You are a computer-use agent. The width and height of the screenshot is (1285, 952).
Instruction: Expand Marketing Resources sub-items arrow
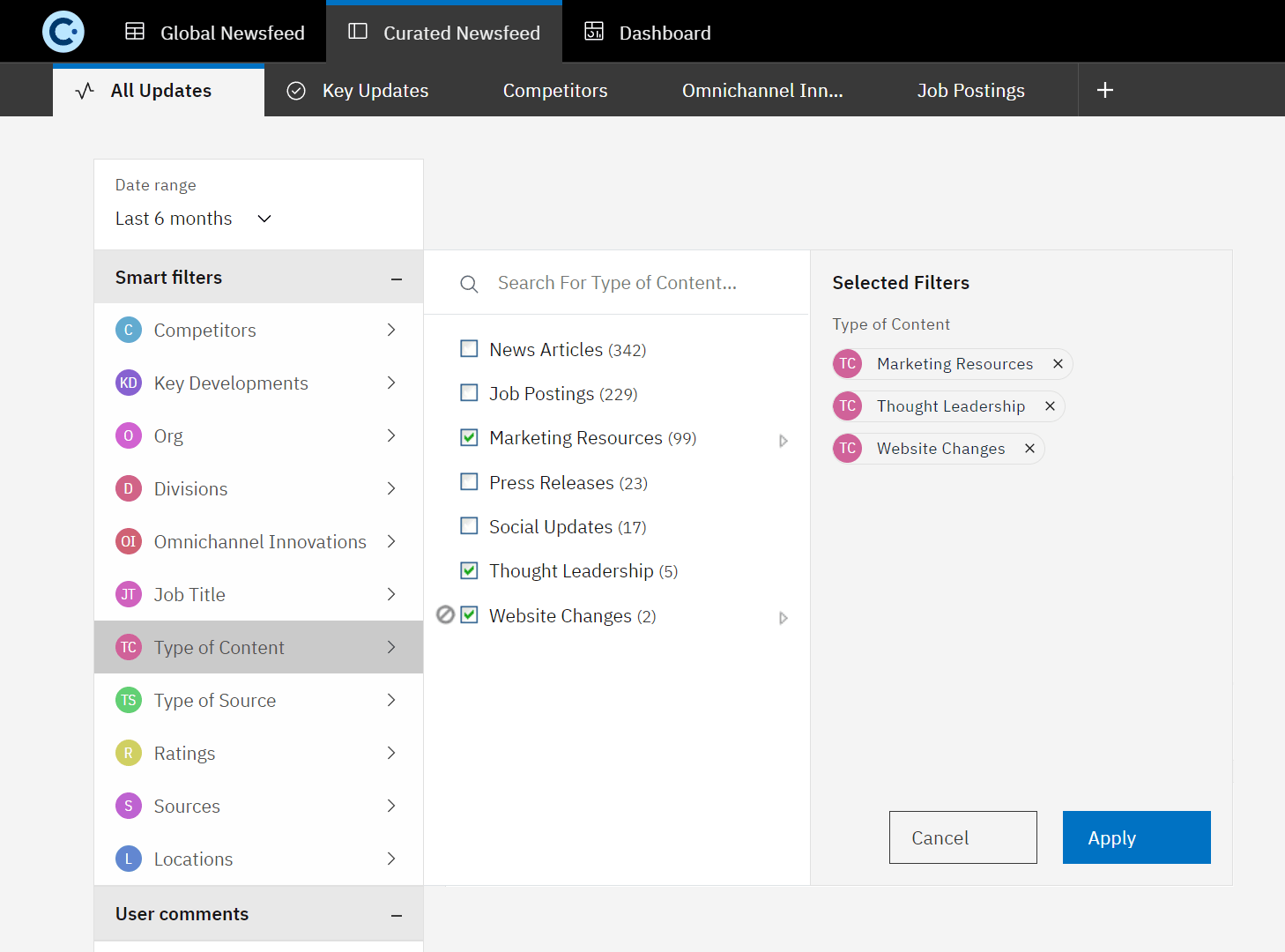pyautogui.click(x=783, y=441)
